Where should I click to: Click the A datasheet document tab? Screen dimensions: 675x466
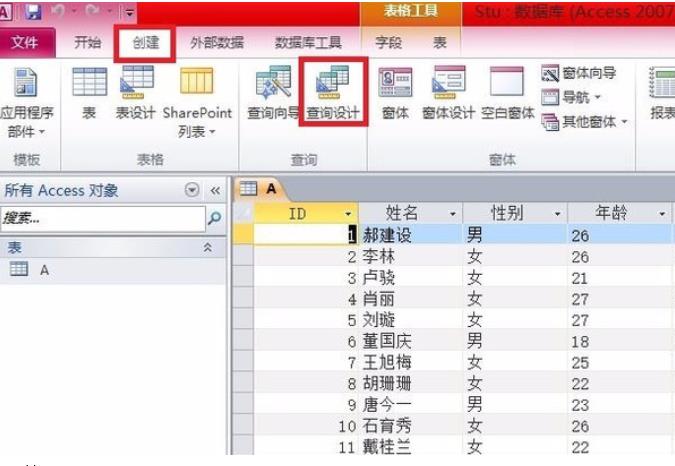259,188
